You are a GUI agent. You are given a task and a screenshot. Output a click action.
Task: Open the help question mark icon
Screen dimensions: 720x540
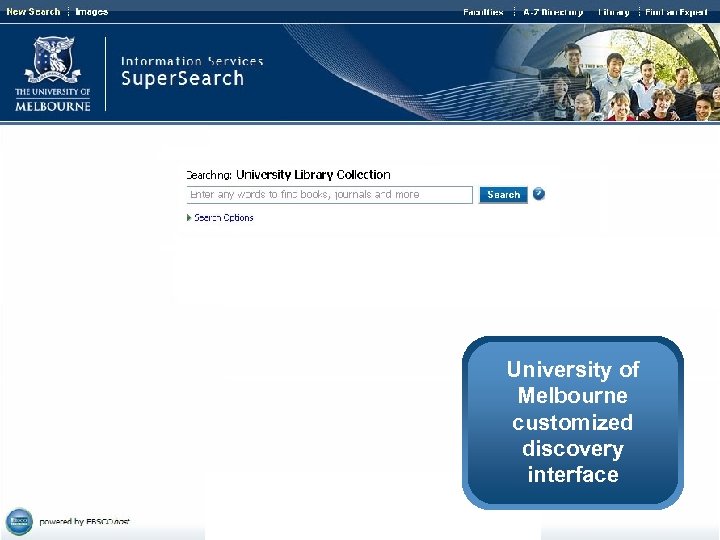[x=539, y=194]
